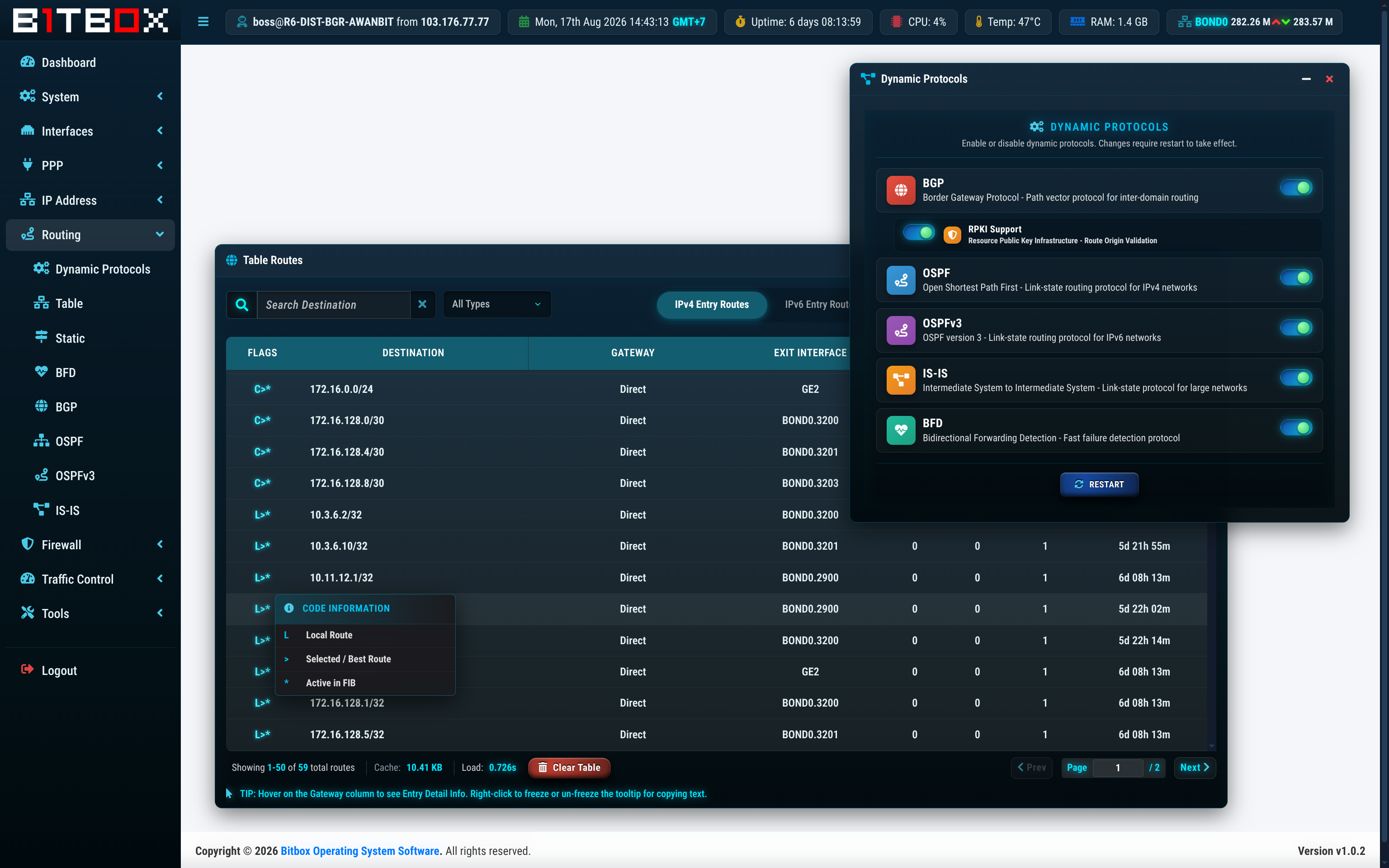Switch to the IPv6 Entry Routes tab

pyautogui.click(x=816, y=304)
